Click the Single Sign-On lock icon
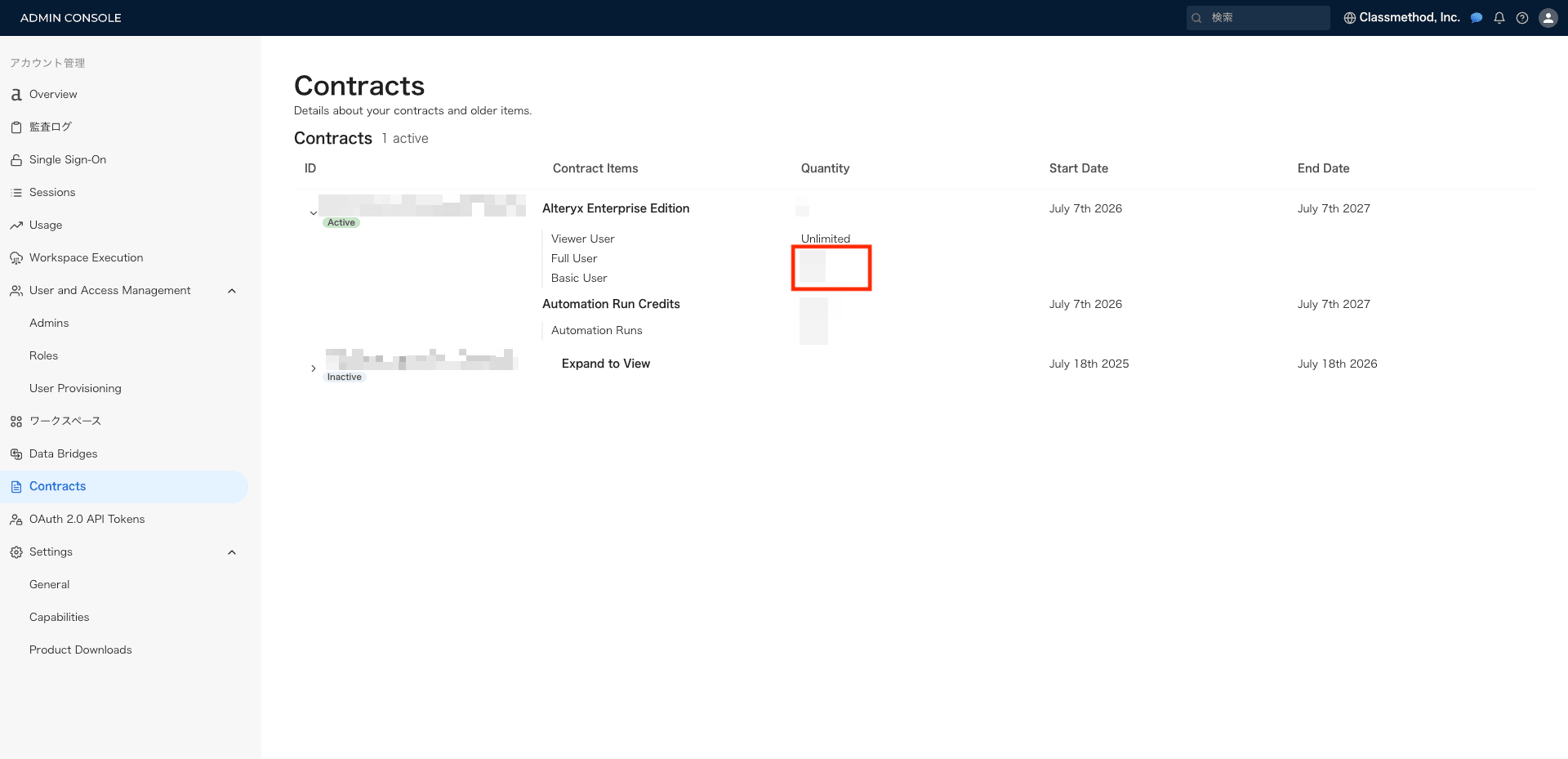This screenshot has height=759, width=1568. 16,160
